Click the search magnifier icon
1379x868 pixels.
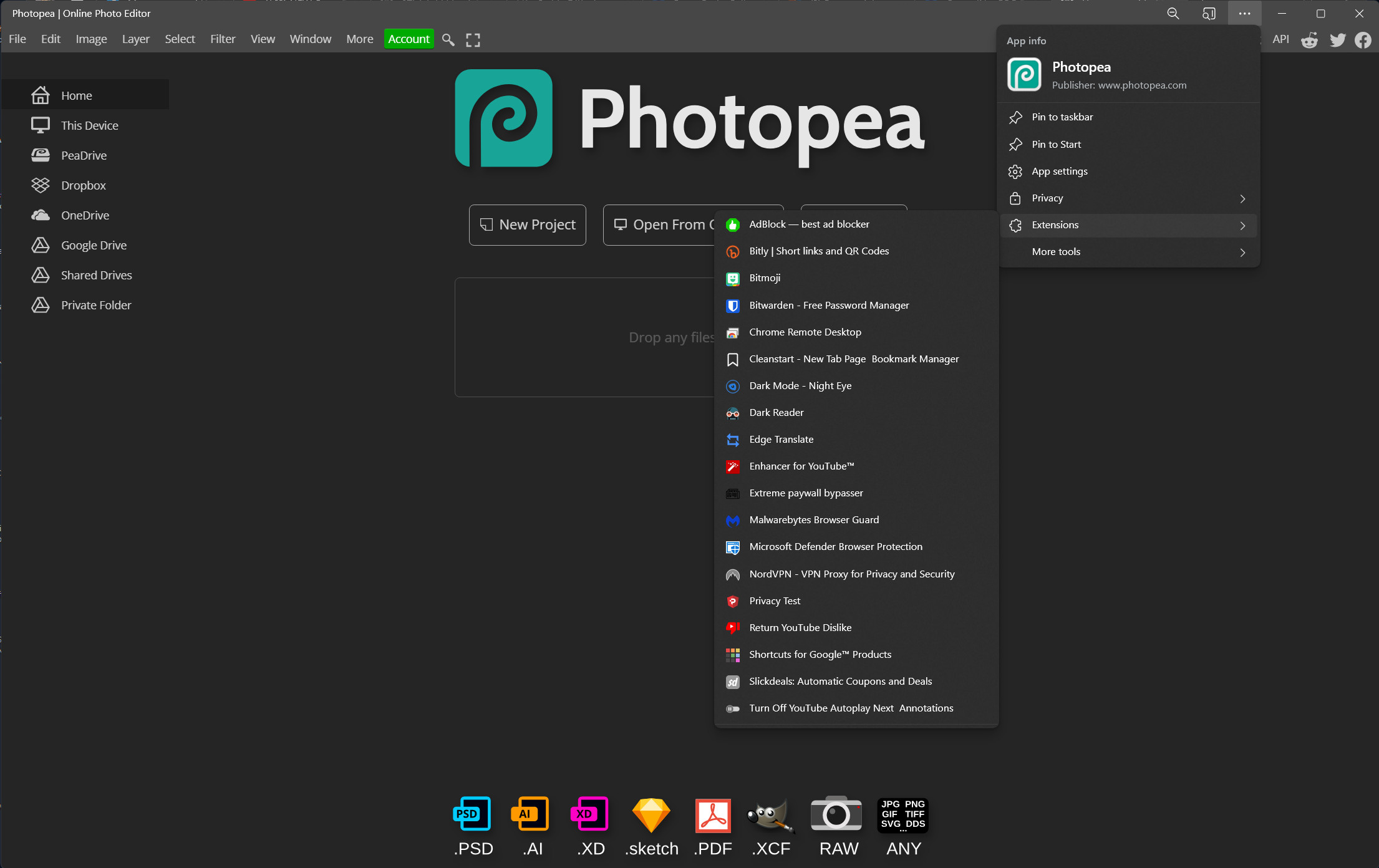[448, 39]
